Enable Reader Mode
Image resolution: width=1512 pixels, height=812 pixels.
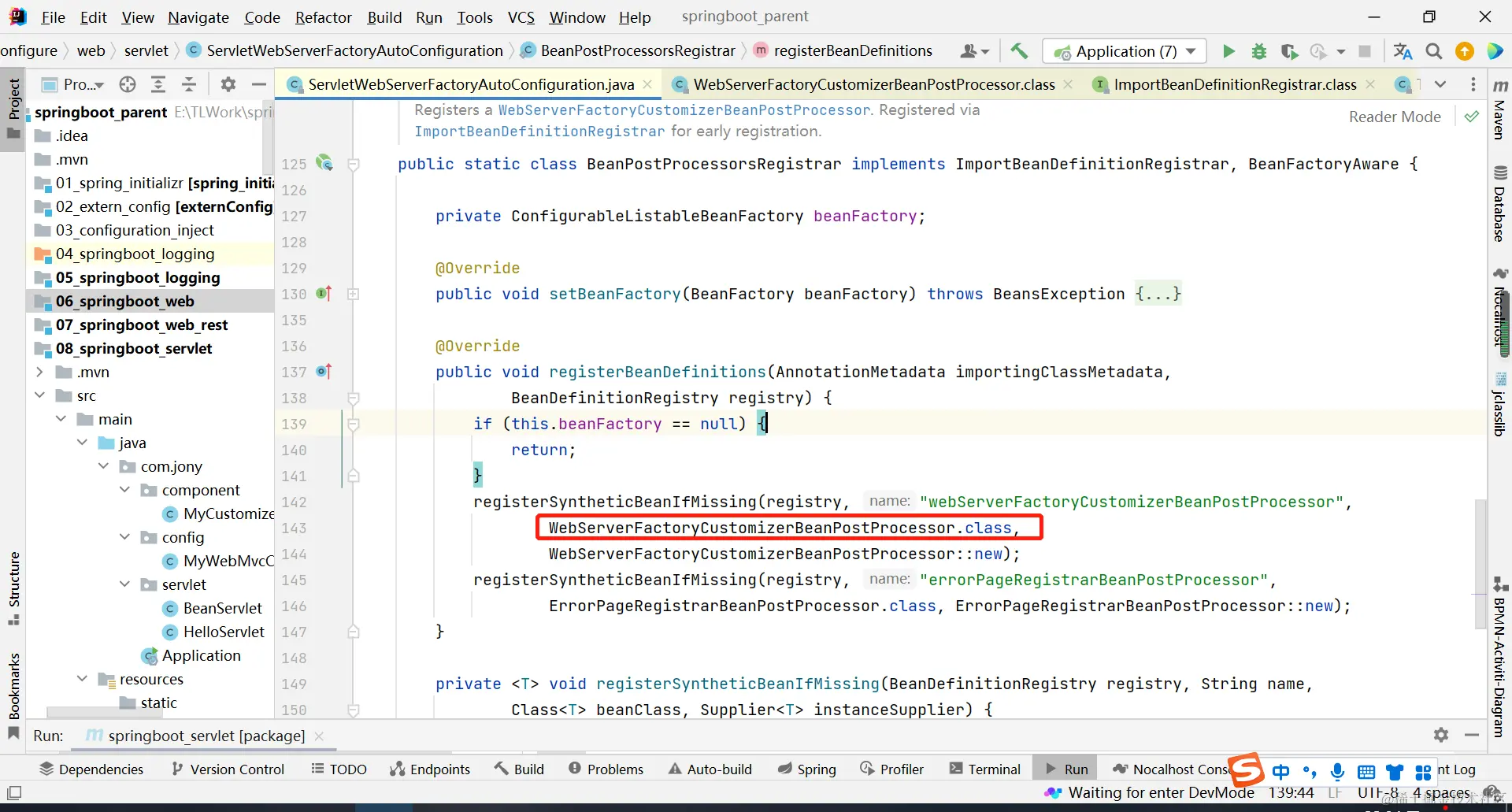coord(1395,117)
